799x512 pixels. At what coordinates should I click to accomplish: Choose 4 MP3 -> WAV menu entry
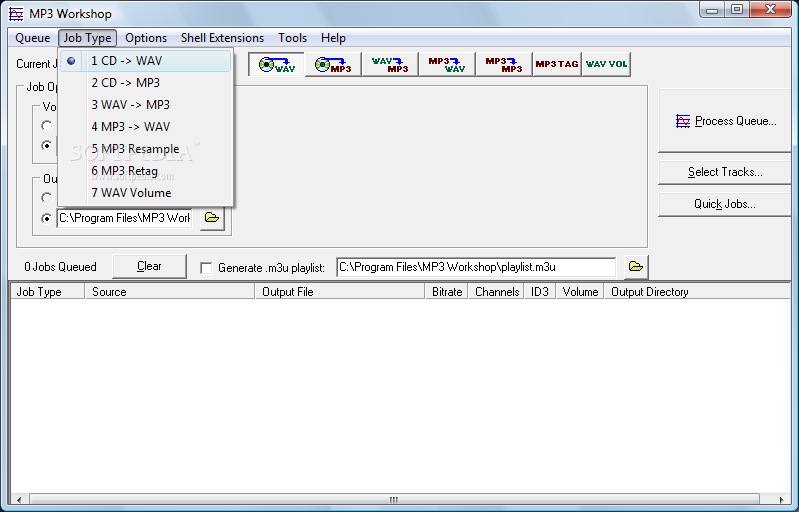coord(146,126)
